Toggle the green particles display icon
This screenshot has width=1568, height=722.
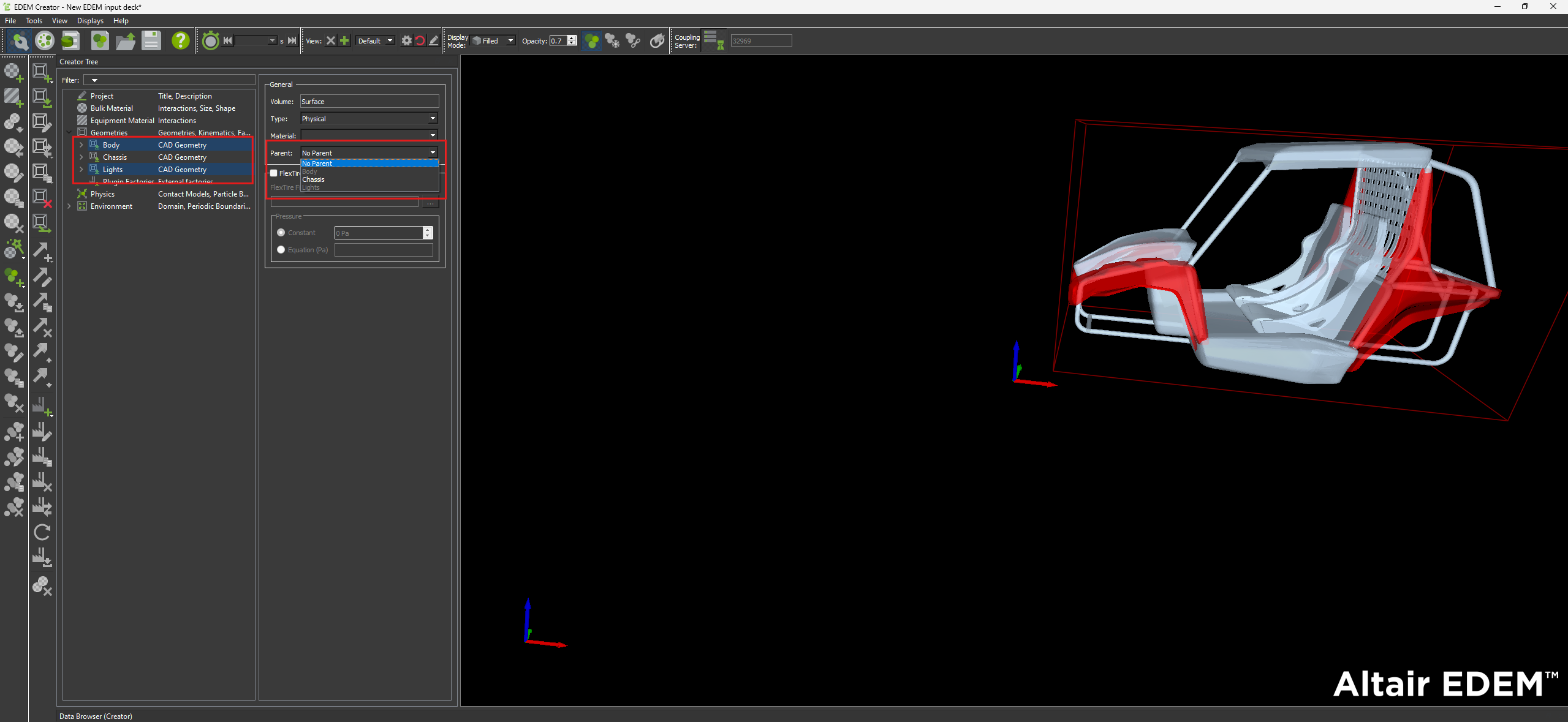592,41
